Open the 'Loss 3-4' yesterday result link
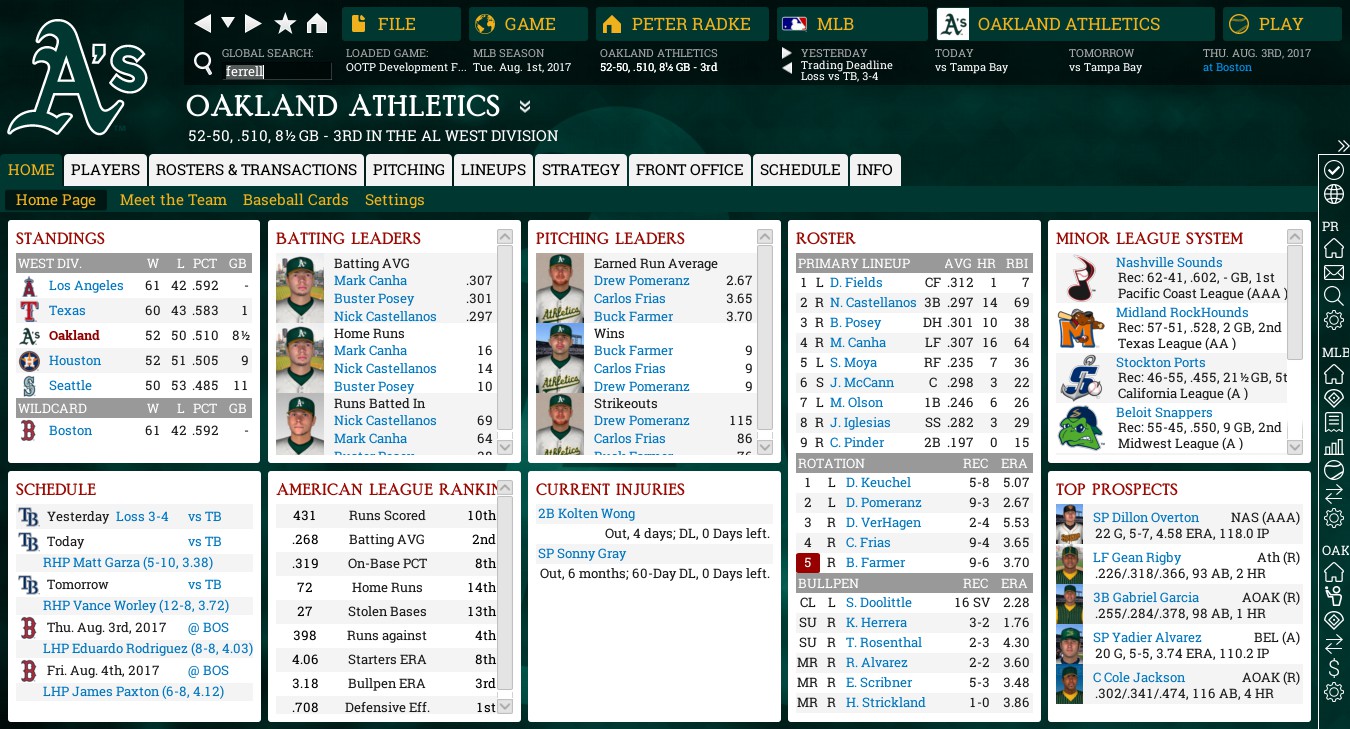 click(x=142, y=517)
